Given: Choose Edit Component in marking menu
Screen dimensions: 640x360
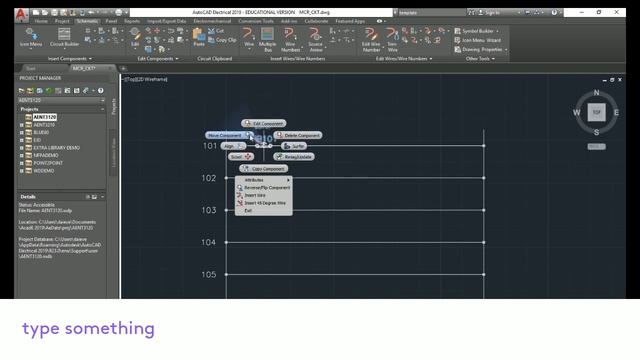Looking at the screenshot, I should (264, 123).
